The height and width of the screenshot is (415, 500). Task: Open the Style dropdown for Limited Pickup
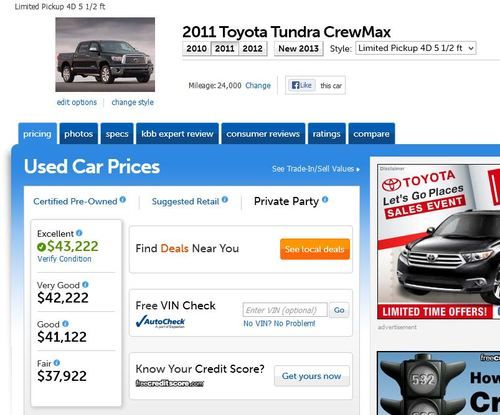coord(416,48)
